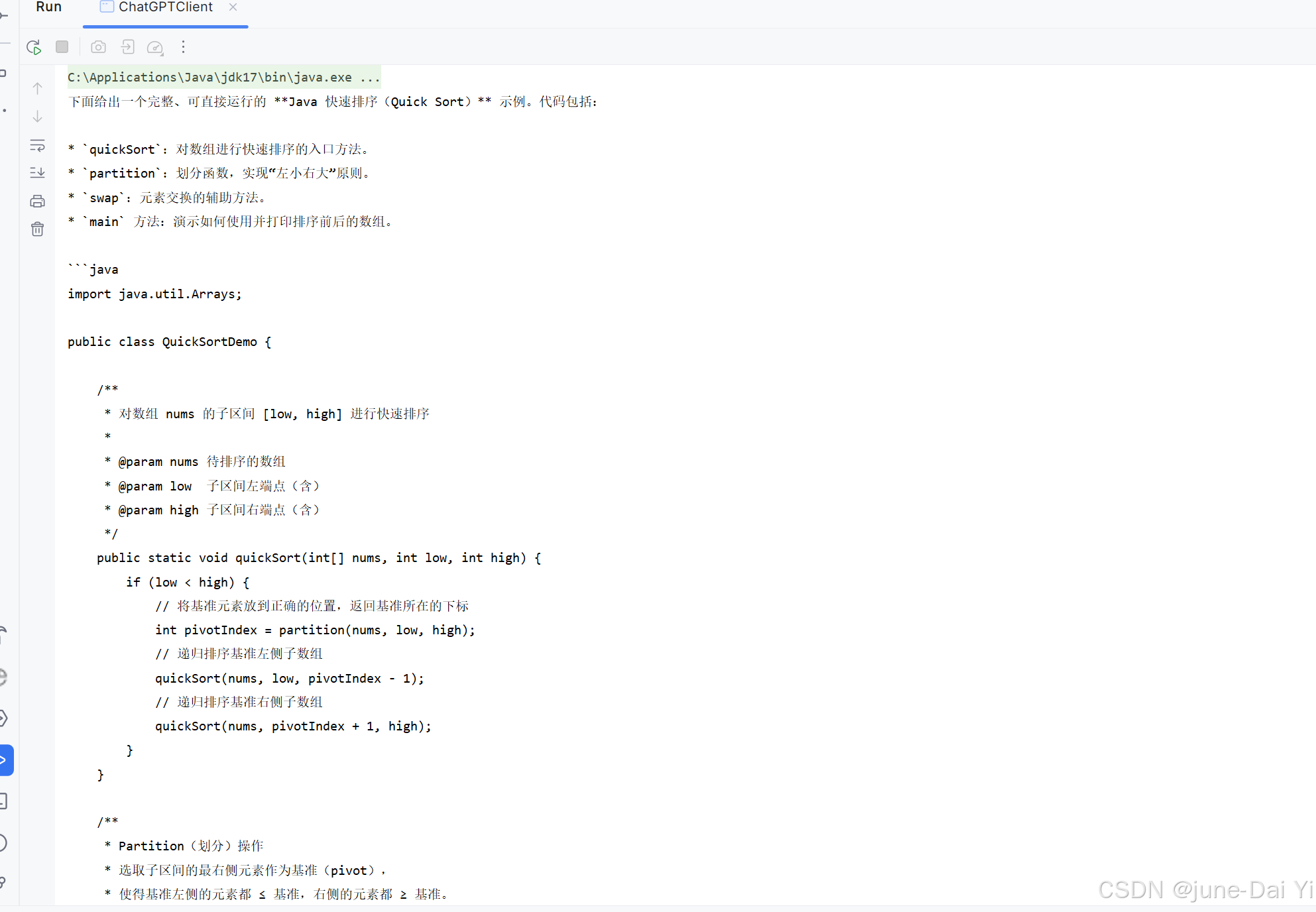Click the Down arrow in console gutter
1316x912 pixels.
38,117
